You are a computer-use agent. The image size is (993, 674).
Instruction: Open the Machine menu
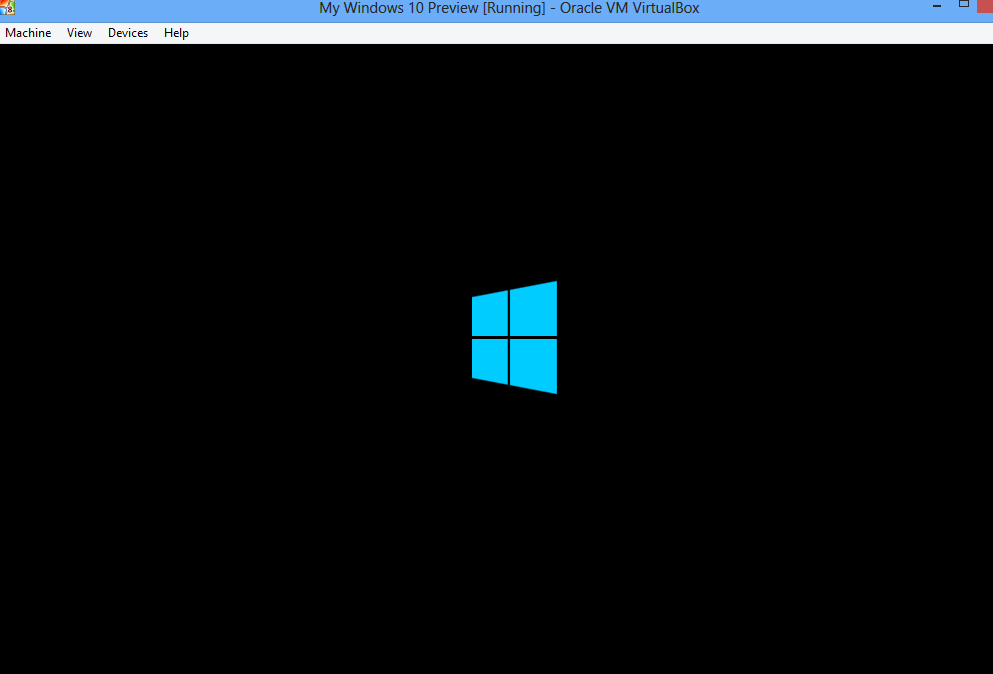click(x=28, y=33)
